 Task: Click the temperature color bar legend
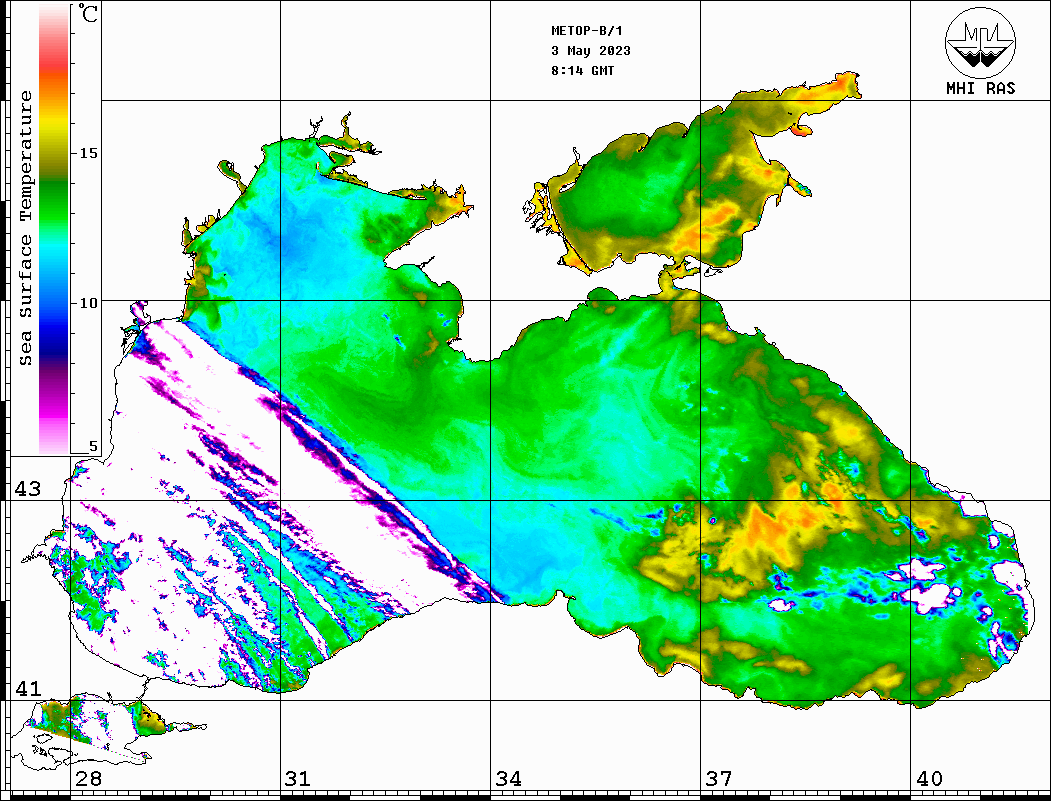point(54,229)
